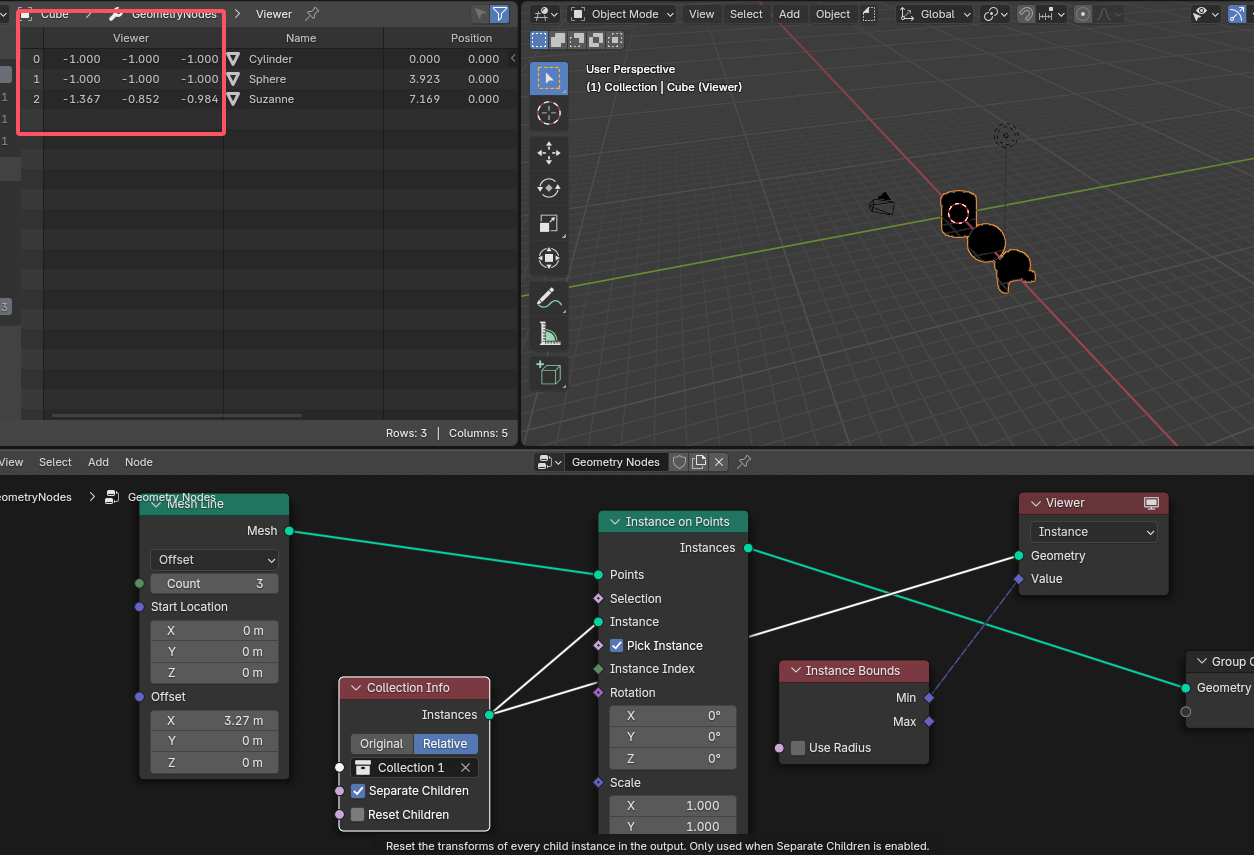Open the snapping options dropdown
Image resolution: width=1254 pixels, height=855 pixels.
(x=1050, y=14)
